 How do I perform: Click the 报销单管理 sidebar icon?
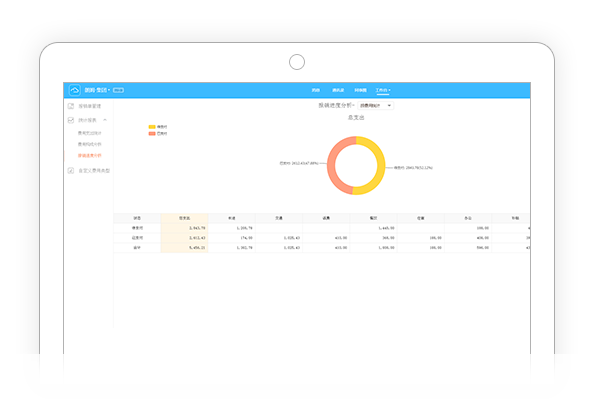(x=71, y=106)
